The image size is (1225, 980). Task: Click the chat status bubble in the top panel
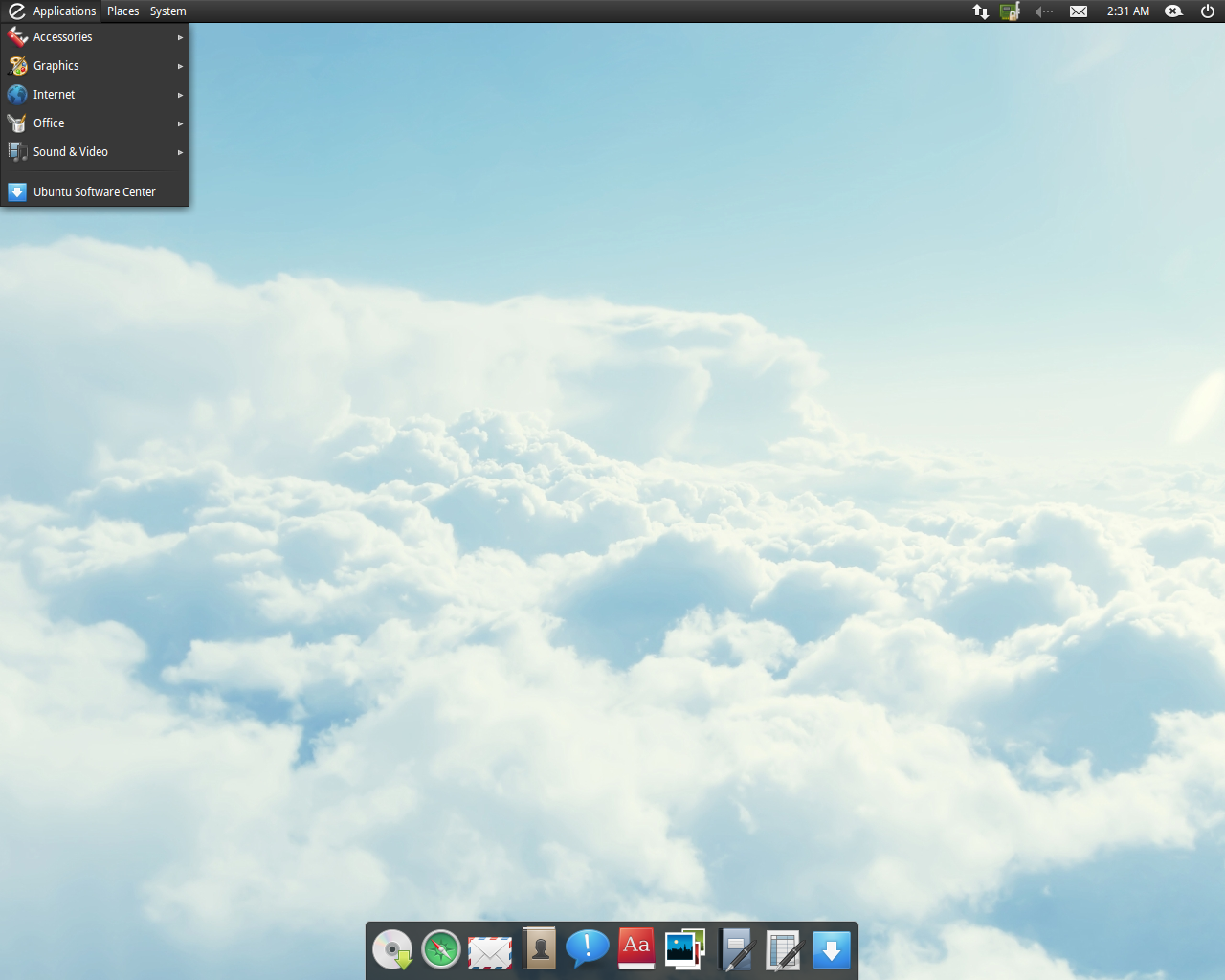[x=1173, y=11]
